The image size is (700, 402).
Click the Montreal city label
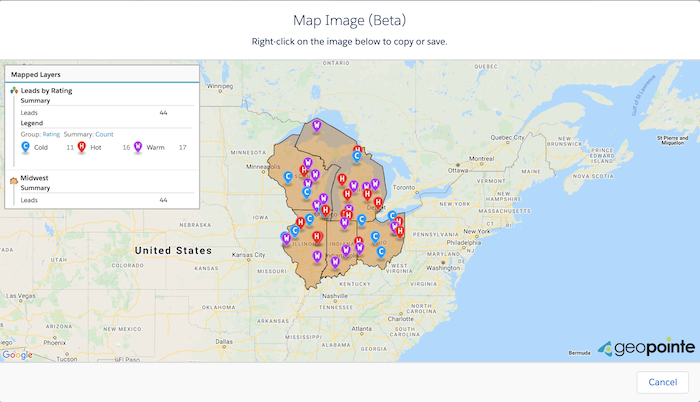[481, 159]
